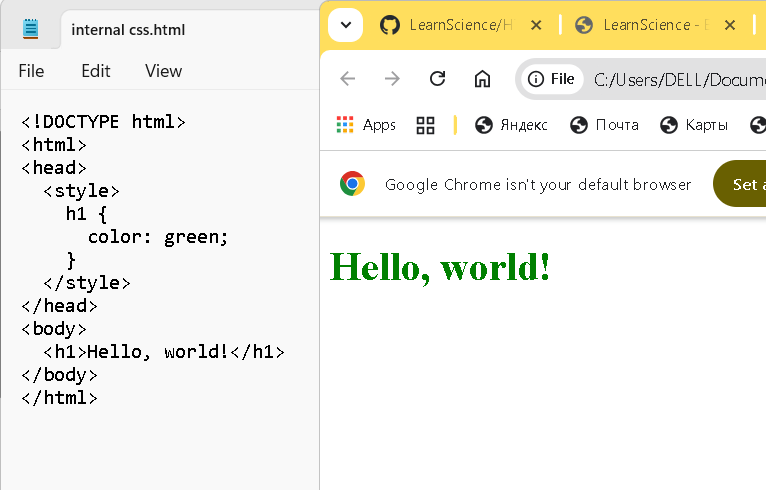
Task: Open the Apps grid shortcut
Action: (x=366, y=125)
